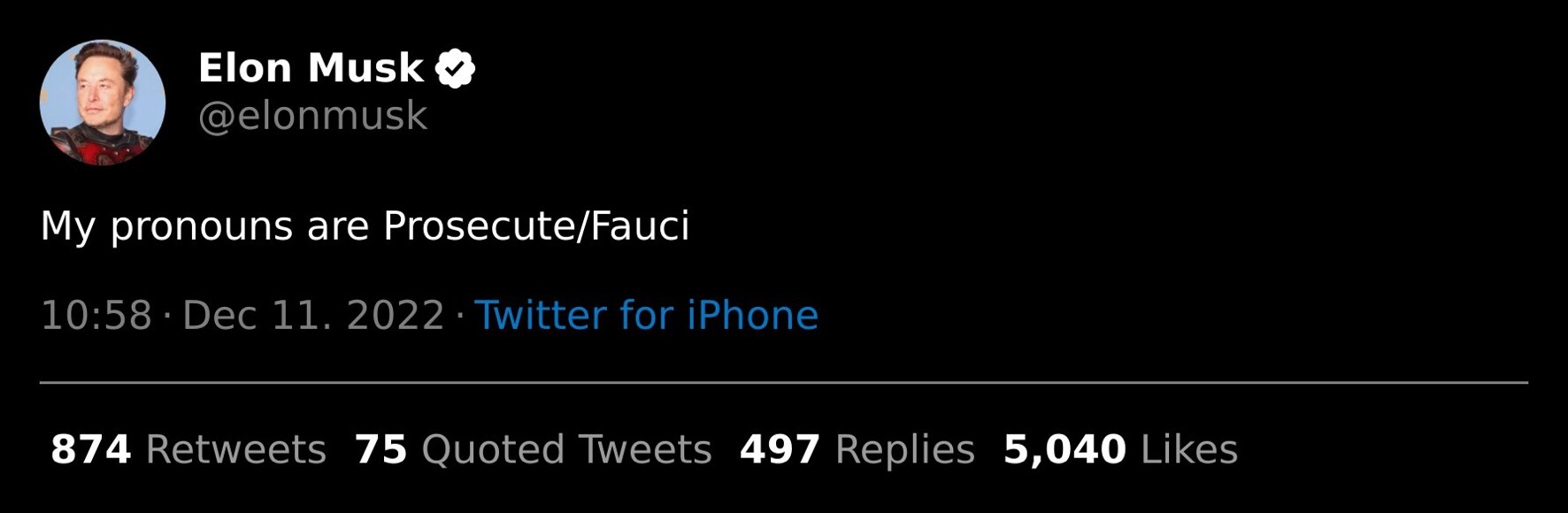Image resolution: width=1568 pixels, height=513 pixels.
Task: Open the Elon Musk display name
Action: click(x=310, y=68)
